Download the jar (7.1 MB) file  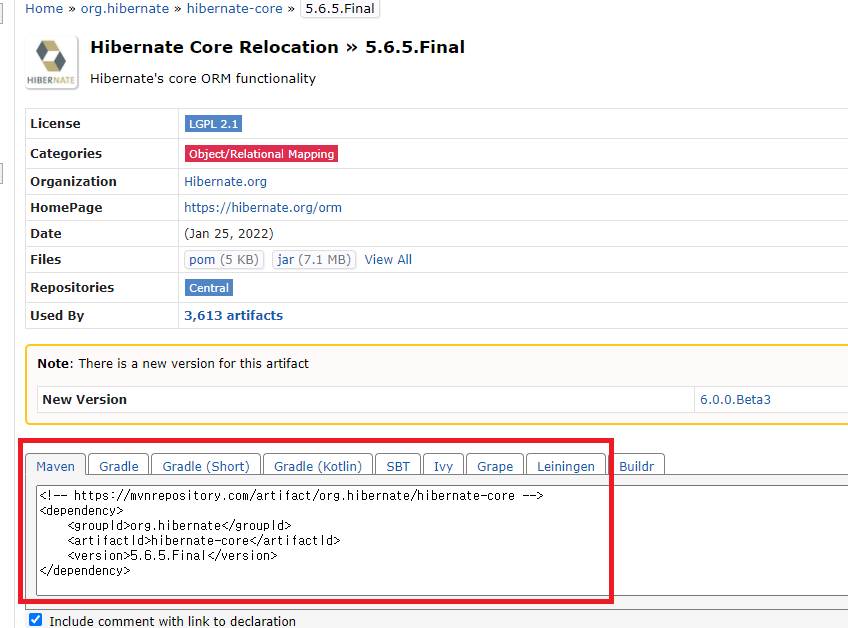coord(314,260)
